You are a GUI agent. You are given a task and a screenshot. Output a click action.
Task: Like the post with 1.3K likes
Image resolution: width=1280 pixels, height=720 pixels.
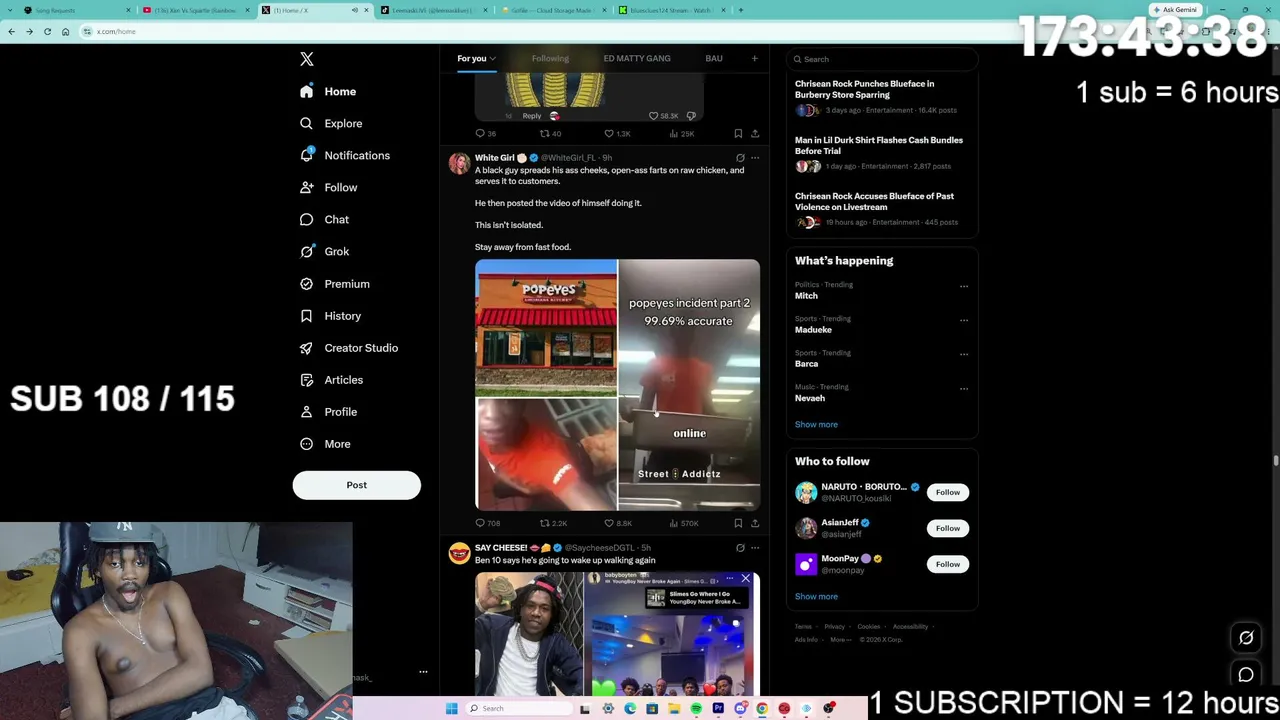tap(617, 133)
